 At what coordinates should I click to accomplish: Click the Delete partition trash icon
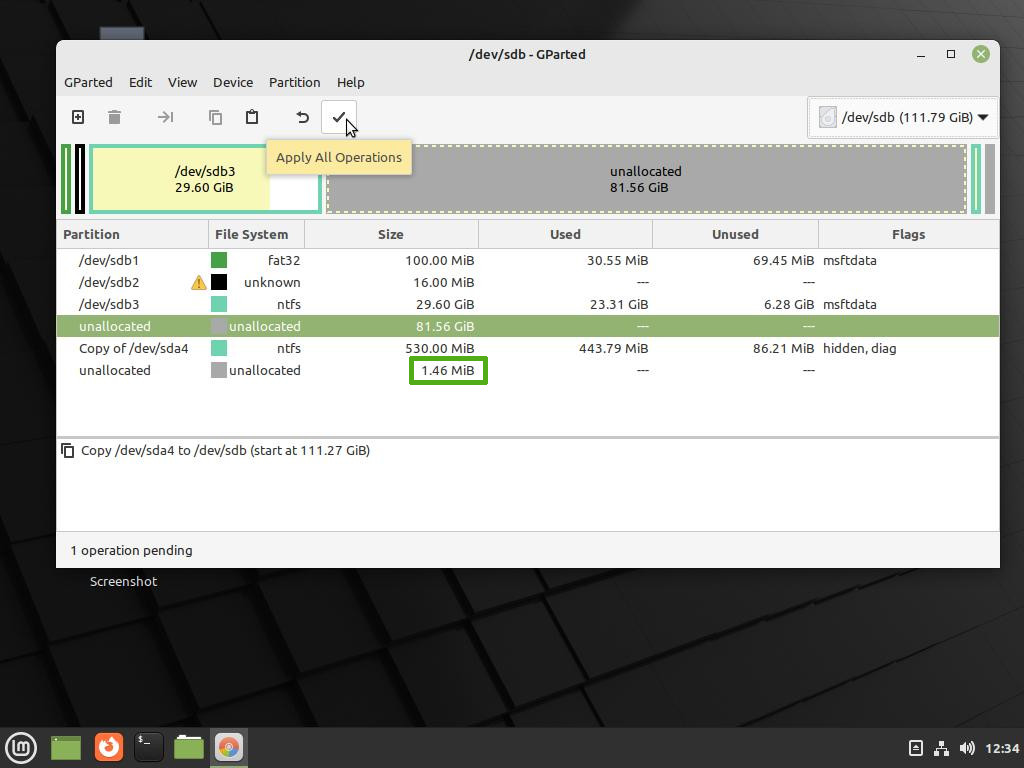pos(114,117)
